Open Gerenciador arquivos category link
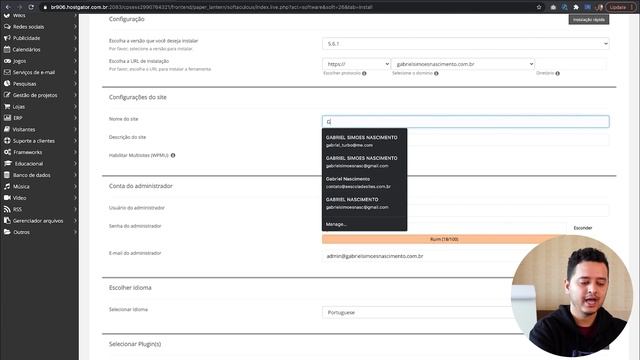The width and height of the screenshot is (640, 360). tap(38, 221)
